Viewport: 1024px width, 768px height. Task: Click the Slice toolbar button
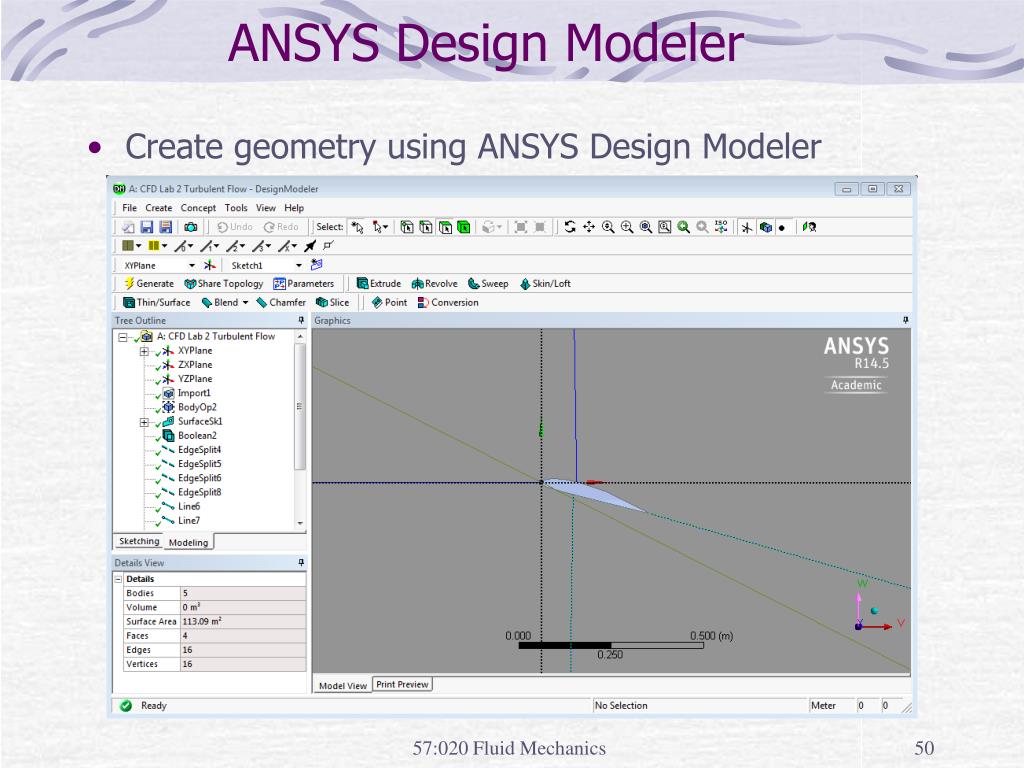pos(332,302)
